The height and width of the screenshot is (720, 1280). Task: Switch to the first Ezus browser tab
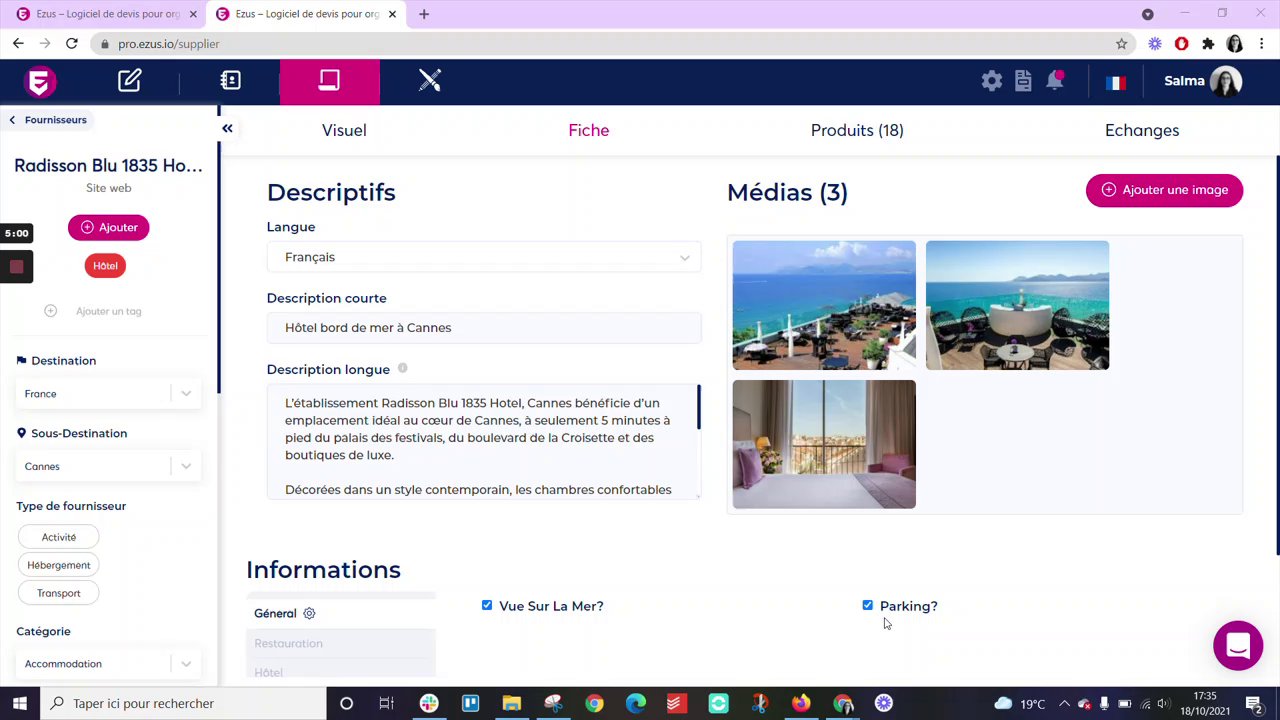[x=107, y=14]
